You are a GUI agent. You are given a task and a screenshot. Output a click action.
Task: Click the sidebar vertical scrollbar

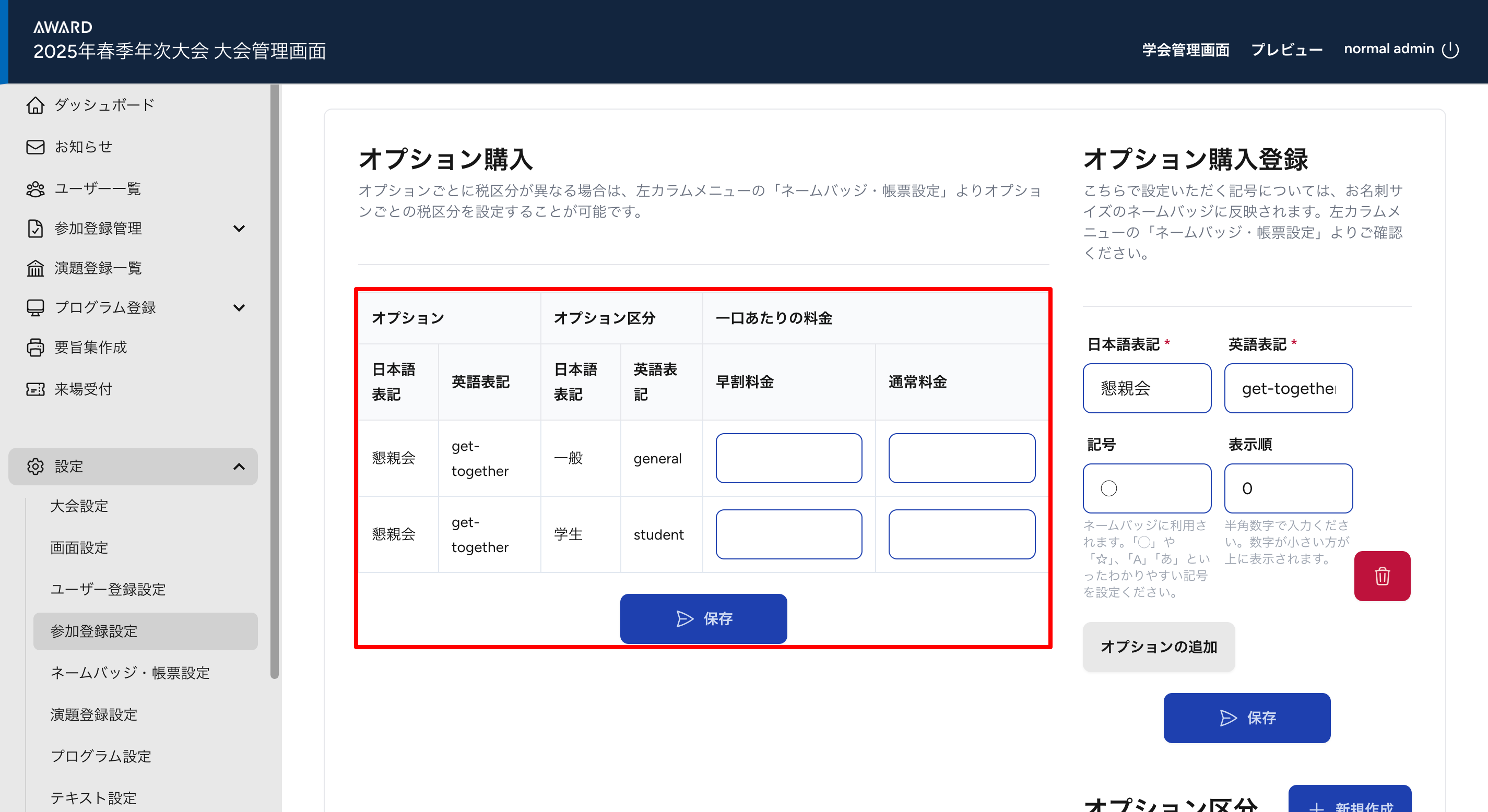(275, 381)
